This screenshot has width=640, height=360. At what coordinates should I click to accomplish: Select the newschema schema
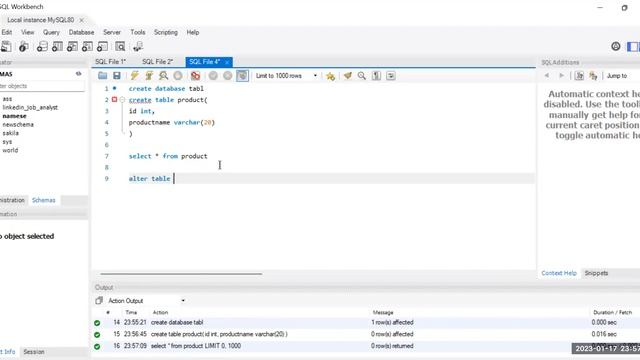(18, 124)
